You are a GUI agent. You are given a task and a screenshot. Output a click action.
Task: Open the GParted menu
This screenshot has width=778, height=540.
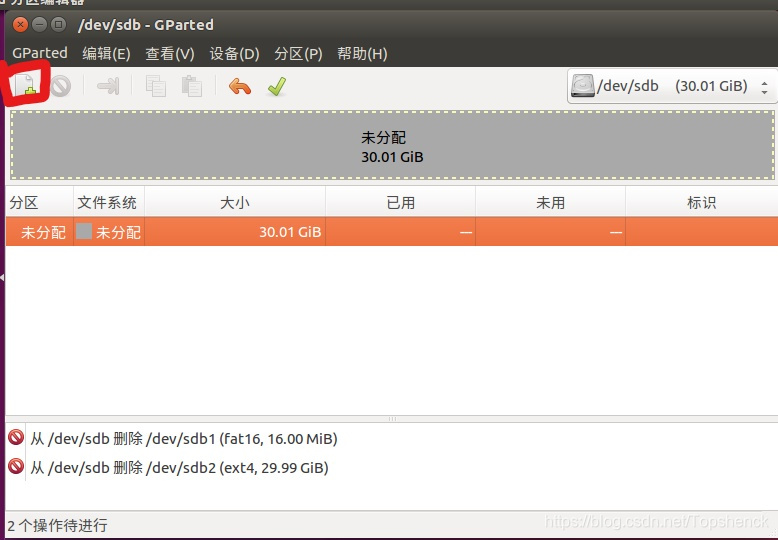40,53
